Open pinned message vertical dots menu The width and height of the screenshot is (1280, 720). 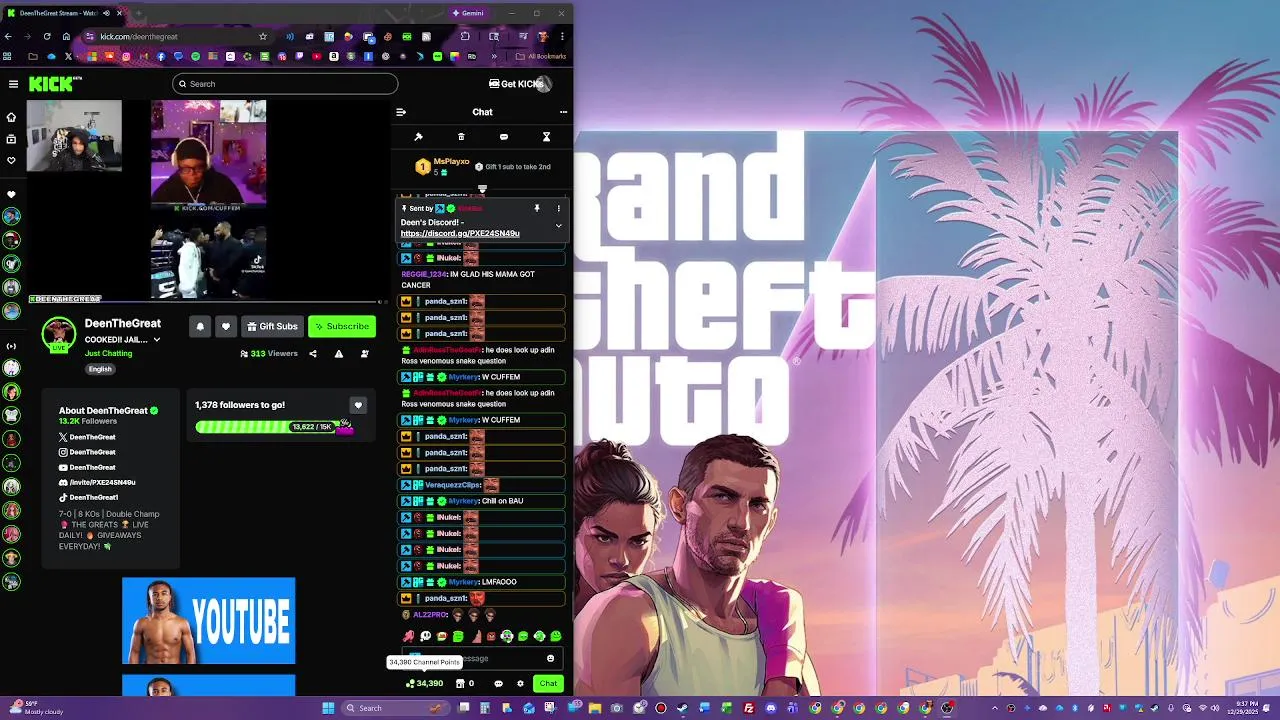(x=559, y=208)
